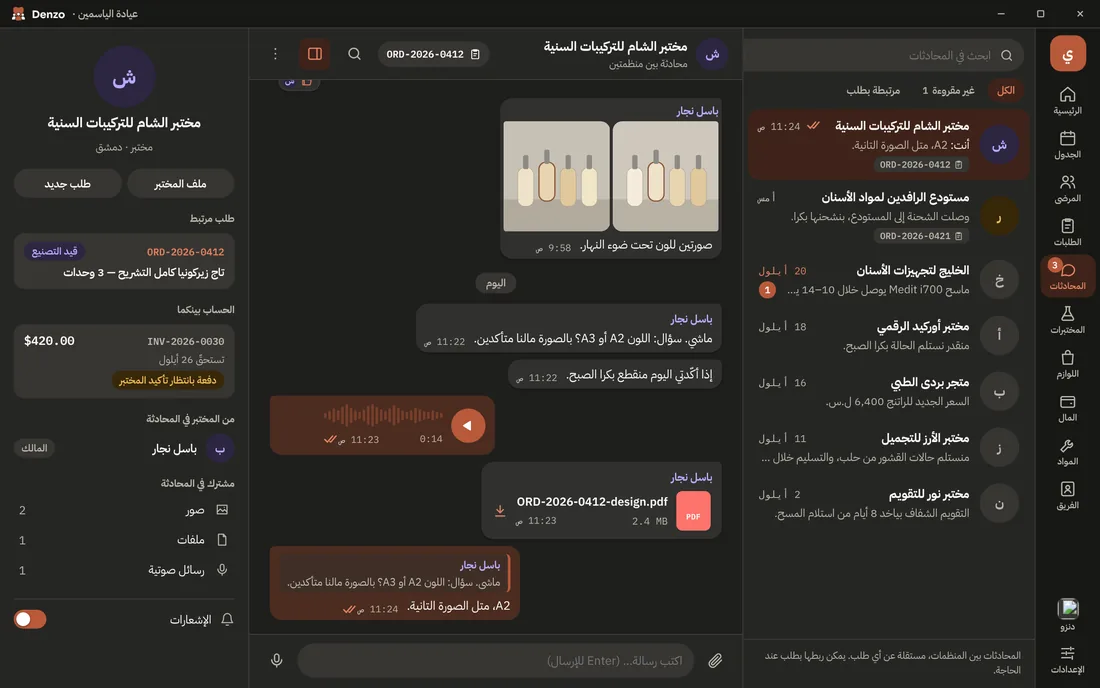Click the ORD-2026-0421 tag in conversation list

[921, 236]
